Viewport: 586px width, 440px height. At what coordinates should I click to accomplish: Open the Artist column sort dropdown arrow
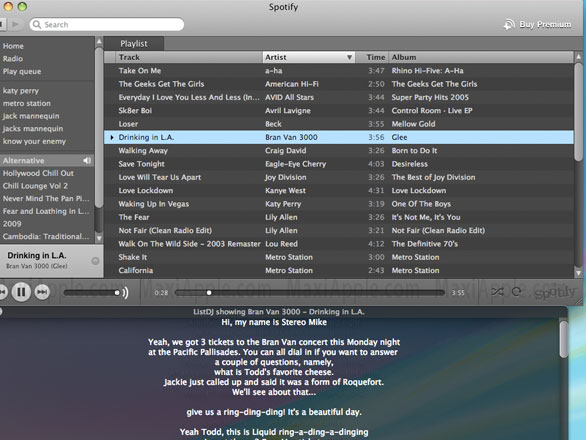click(x=349, y=57)
